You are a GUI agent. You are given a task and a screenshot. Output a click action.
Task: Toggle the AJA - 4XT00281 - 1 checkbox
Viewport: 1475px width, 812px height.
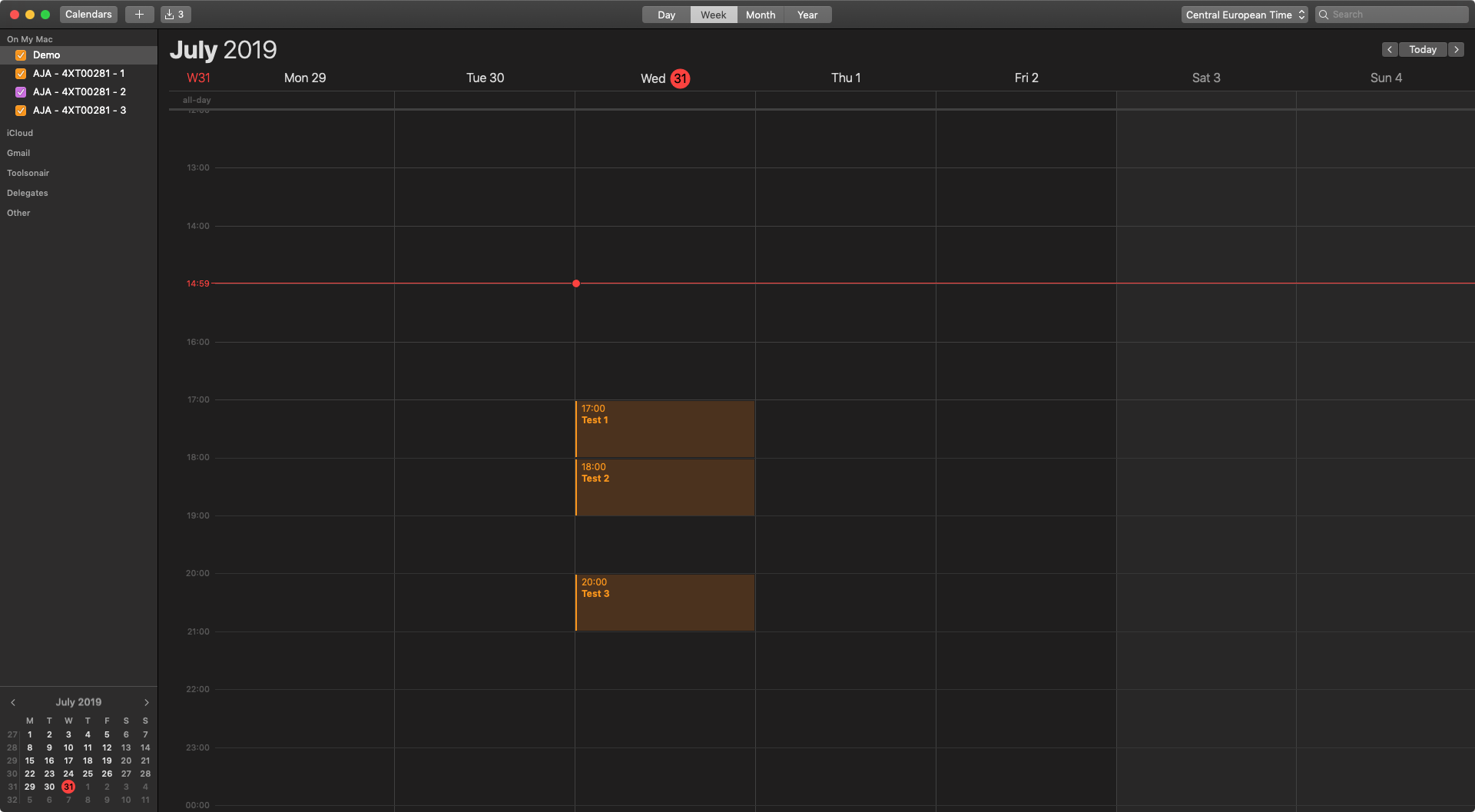coord(21,74)
